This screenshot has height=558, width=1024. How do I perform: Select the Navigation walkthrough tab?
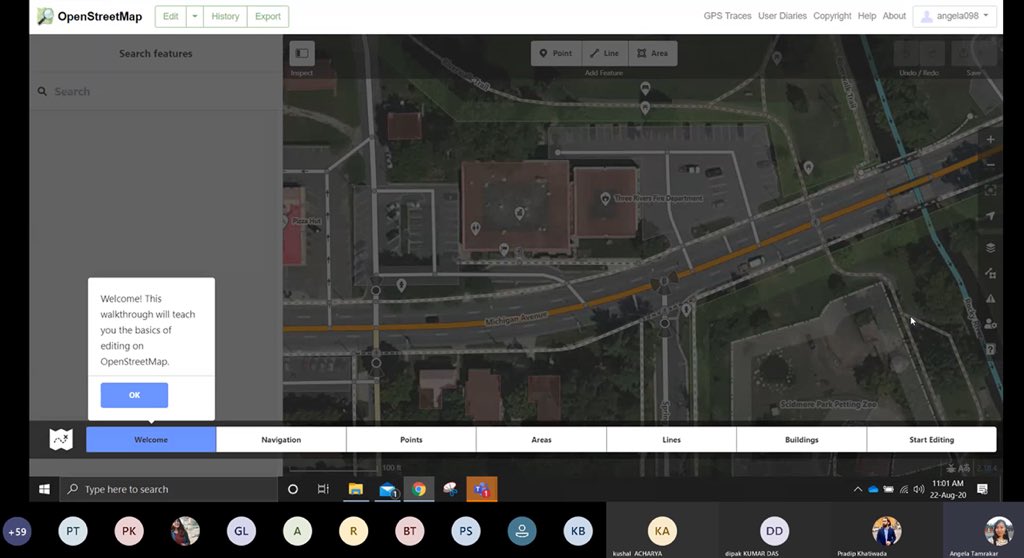(281, 440)
